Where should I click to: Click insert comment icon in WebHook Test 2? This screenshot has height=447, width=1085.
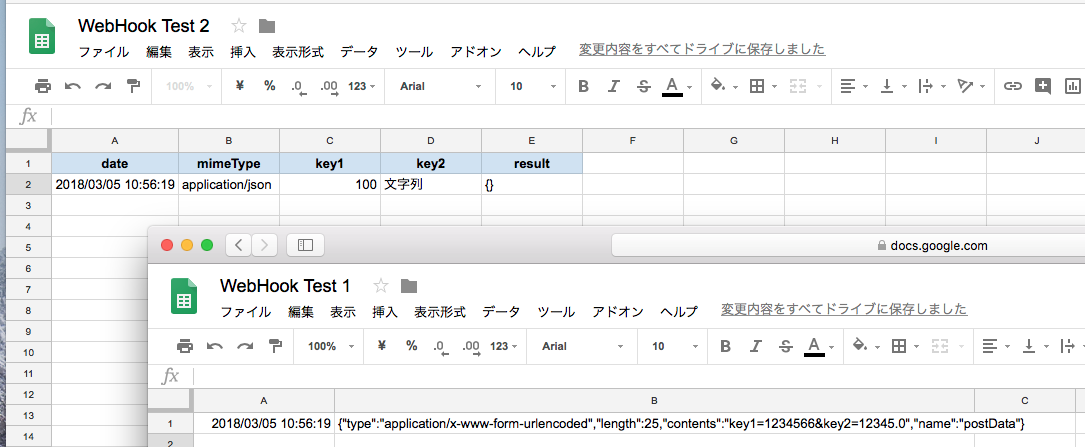[1043, 86]
